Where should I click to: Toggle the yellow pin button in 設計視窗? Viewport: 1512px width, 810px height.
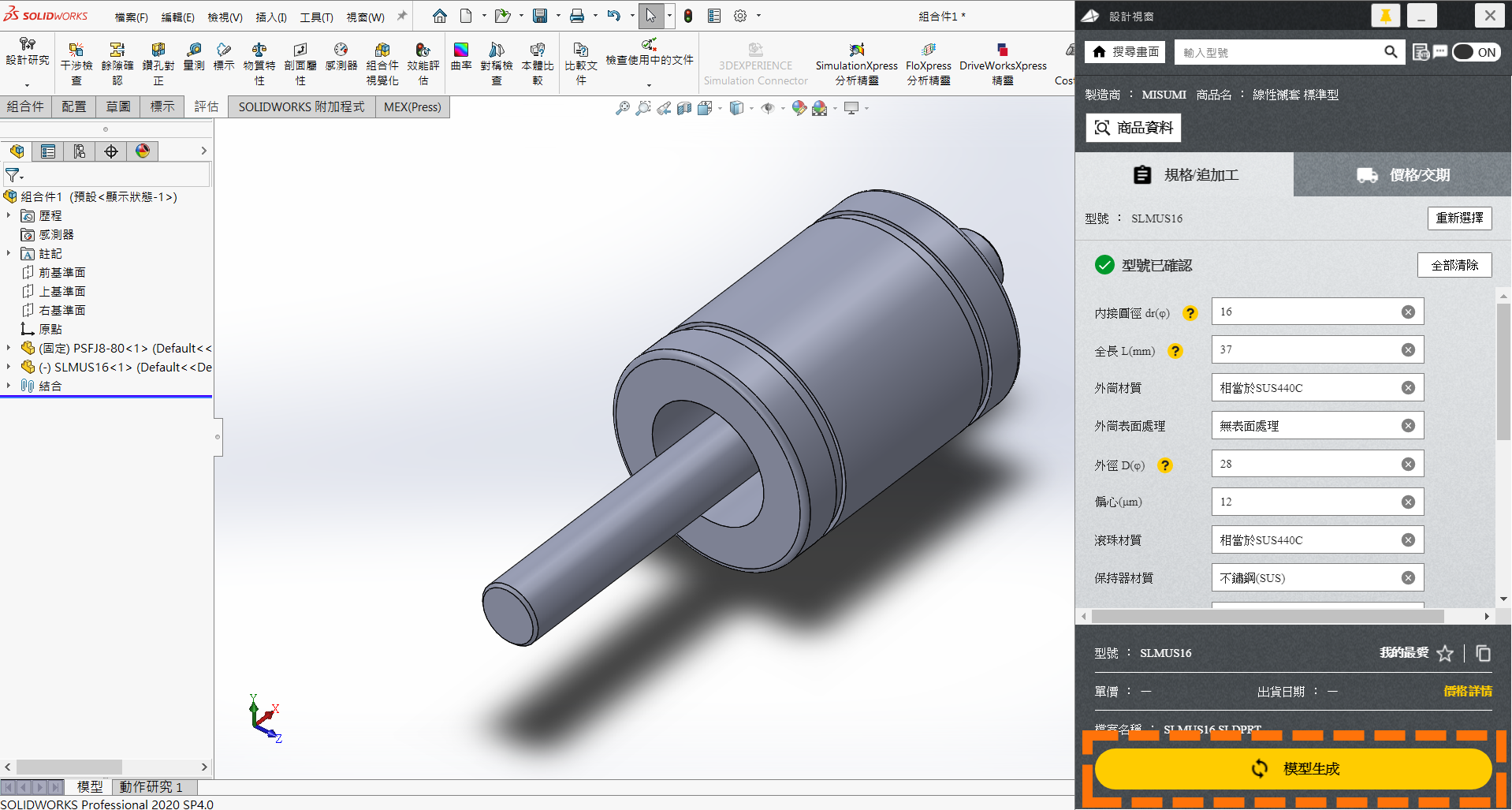click(x=1385, y=16)
